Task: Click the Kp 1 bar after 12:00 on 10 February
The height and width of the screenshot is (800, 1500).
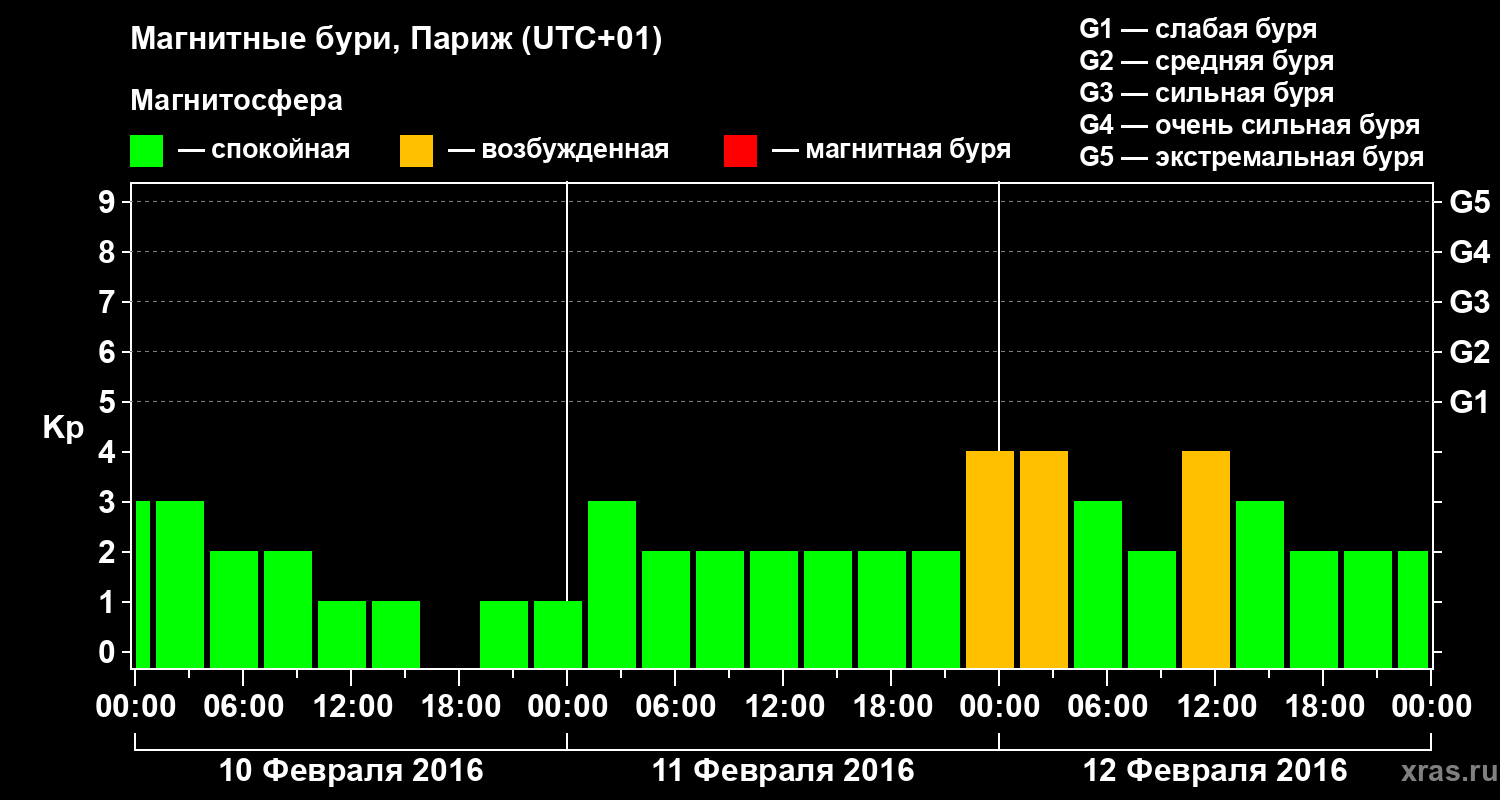Action: 396,634
